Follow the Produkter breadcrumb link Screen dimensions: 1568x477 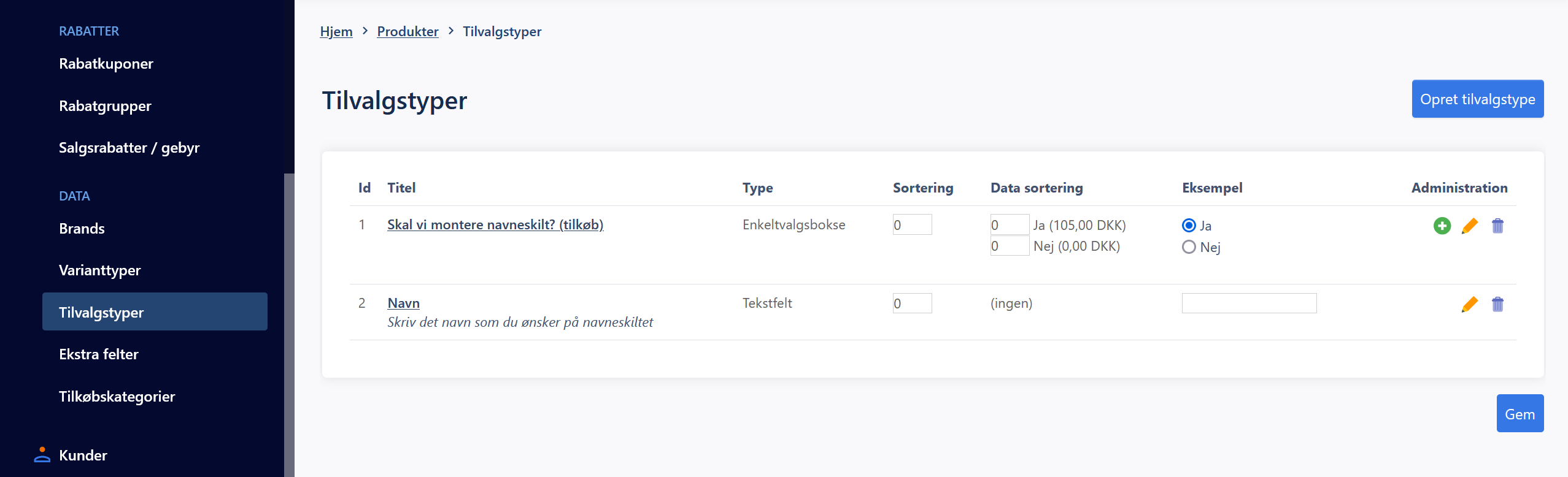pos(407,31)
